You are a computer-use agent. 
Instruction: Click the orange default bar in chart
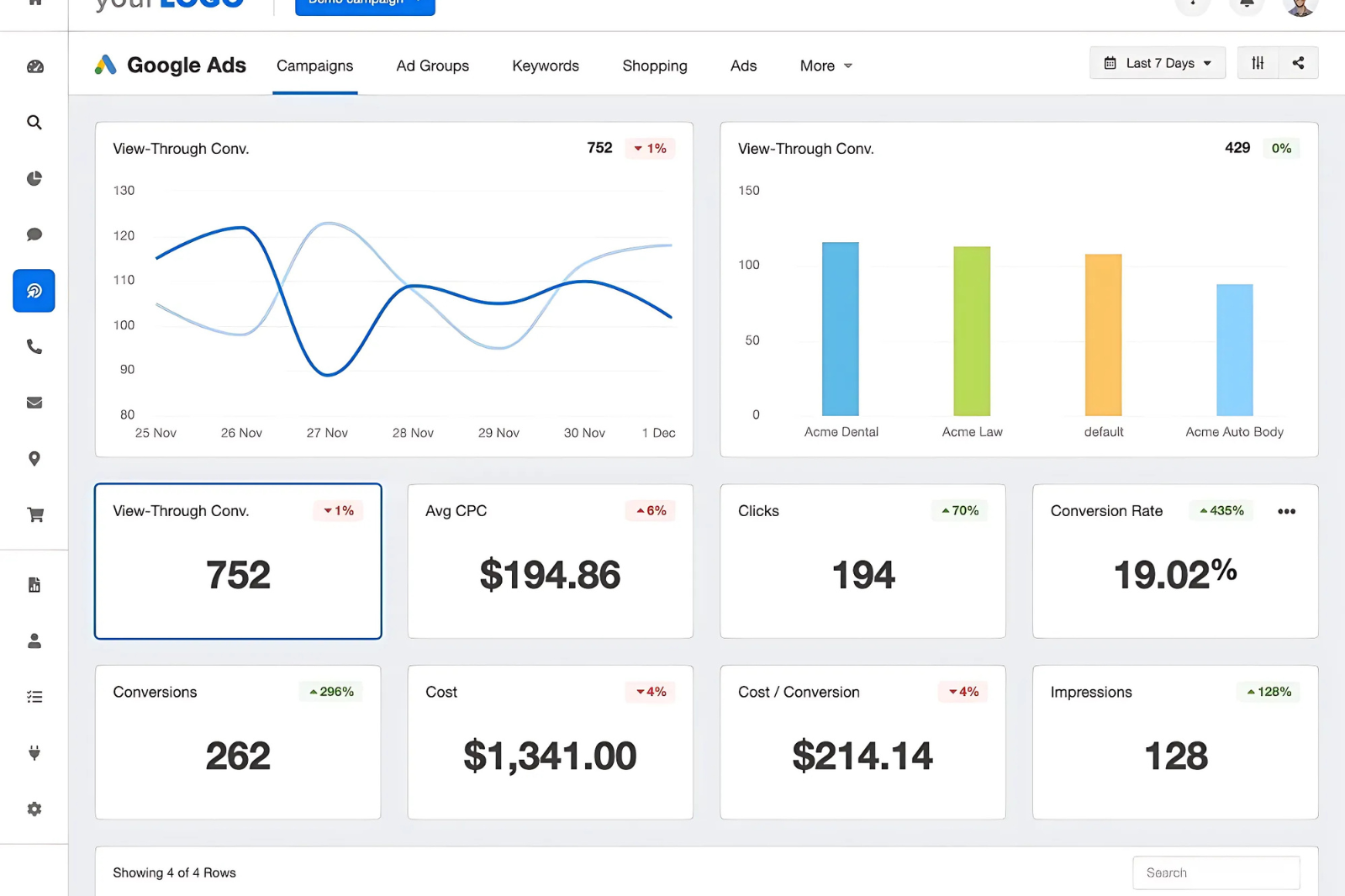pos(1103,335)
